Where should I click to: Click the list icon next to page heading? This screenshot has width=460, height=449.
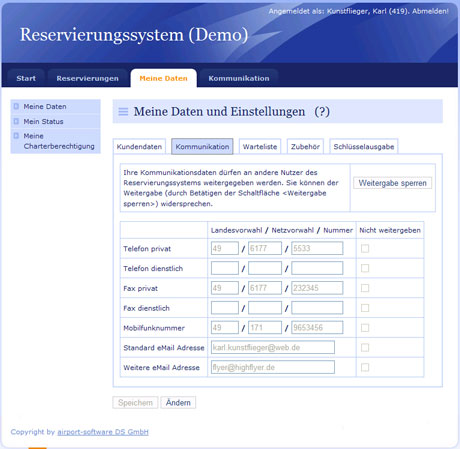pos(123,111)
